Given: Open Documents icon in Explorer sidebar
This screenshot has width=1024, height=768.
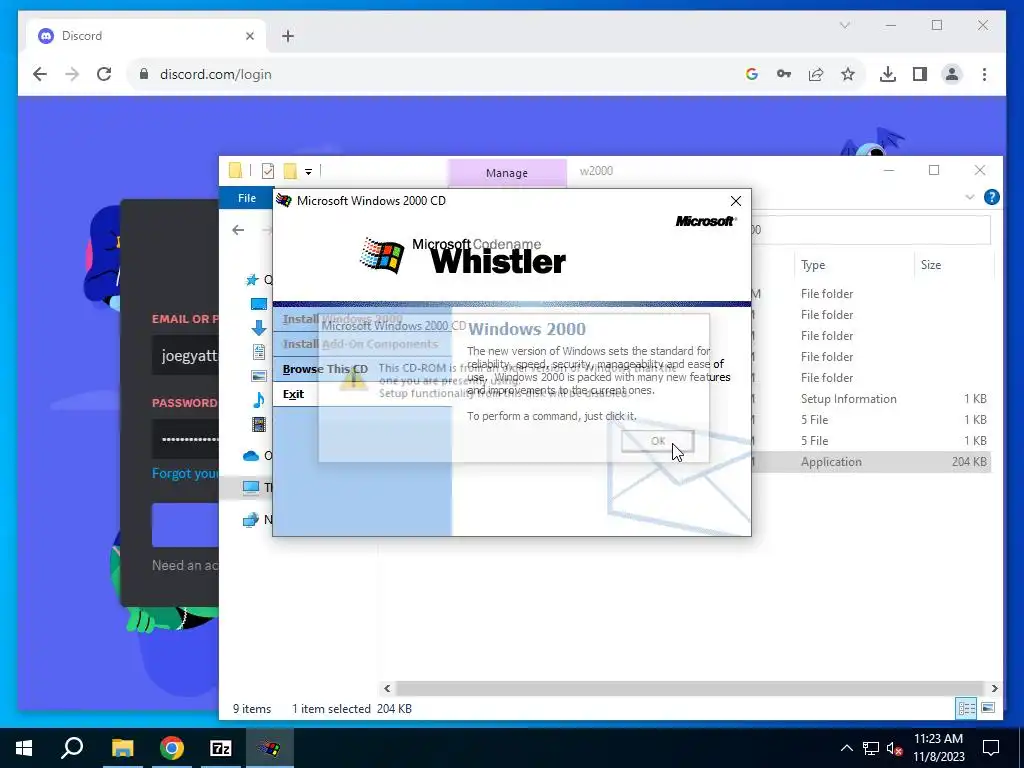Looking at the screenshot, I should click(259, 352).
